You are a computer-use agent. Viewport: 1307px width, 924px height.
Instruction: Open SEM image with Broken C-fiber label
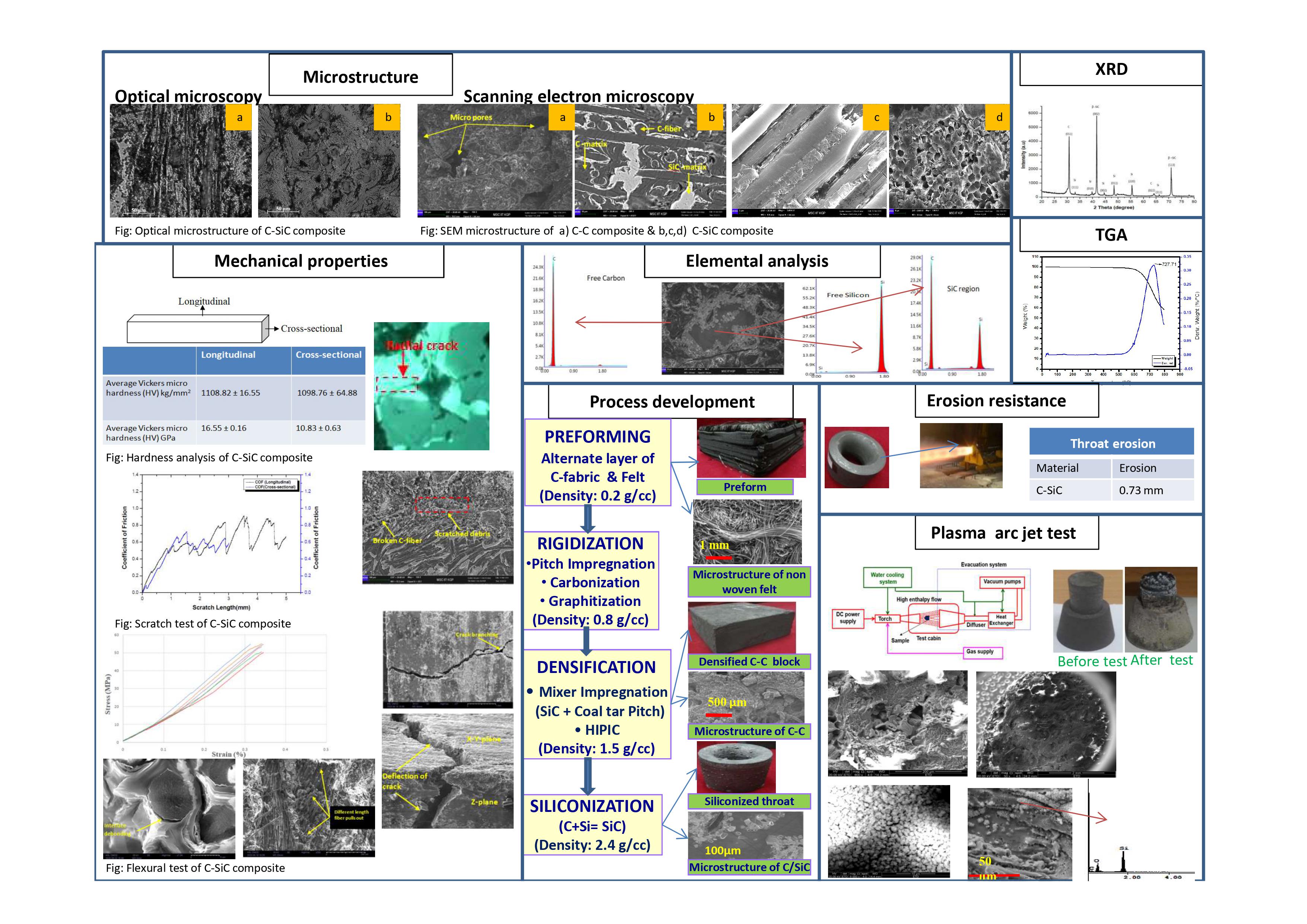[x=438, y=527]
